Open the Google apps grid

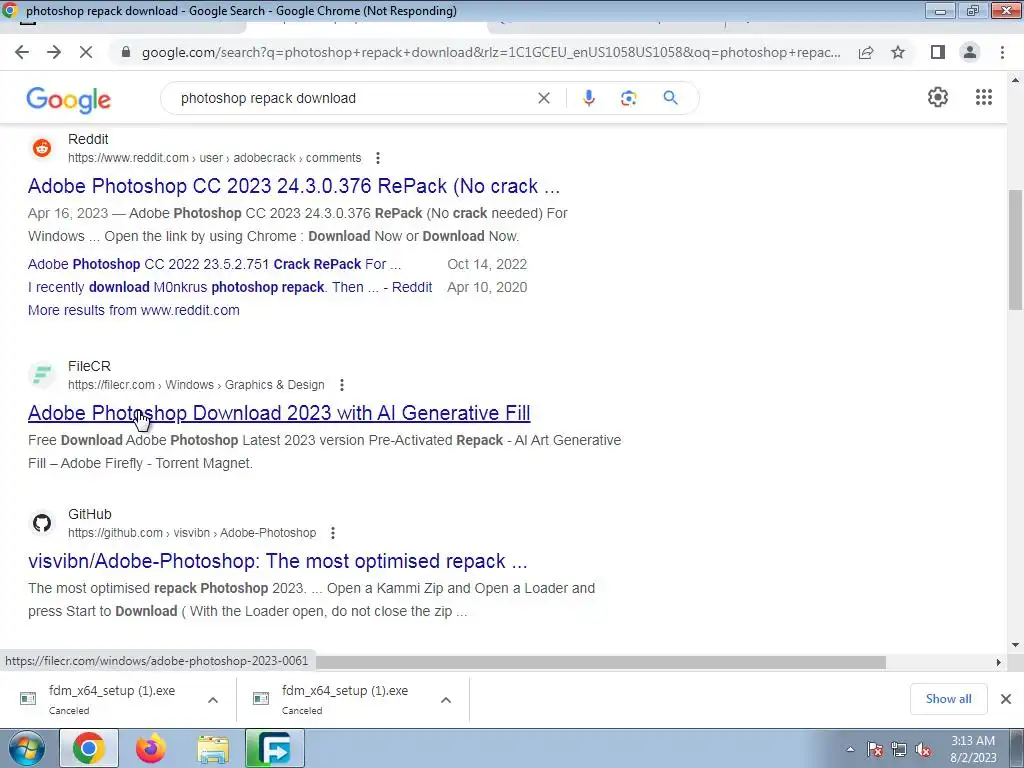point(984,97)
